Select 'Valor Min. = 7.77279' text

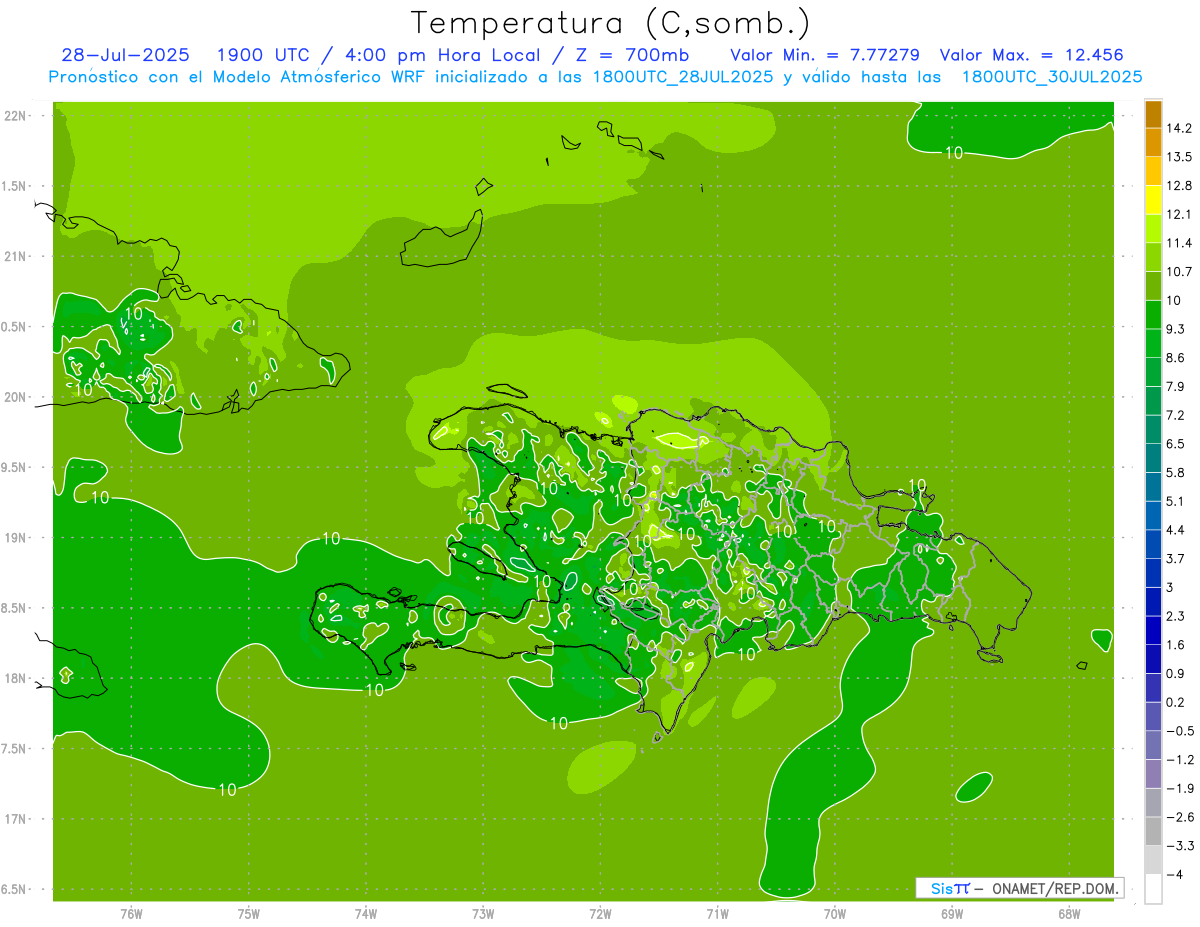coord(826,56)
